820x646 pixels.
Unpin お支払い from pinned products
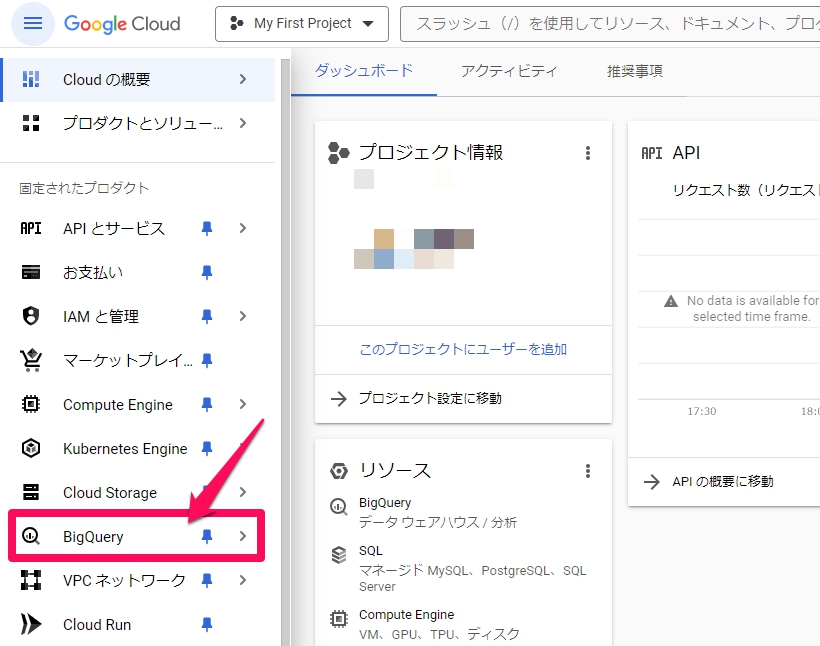tap(206, 272)
